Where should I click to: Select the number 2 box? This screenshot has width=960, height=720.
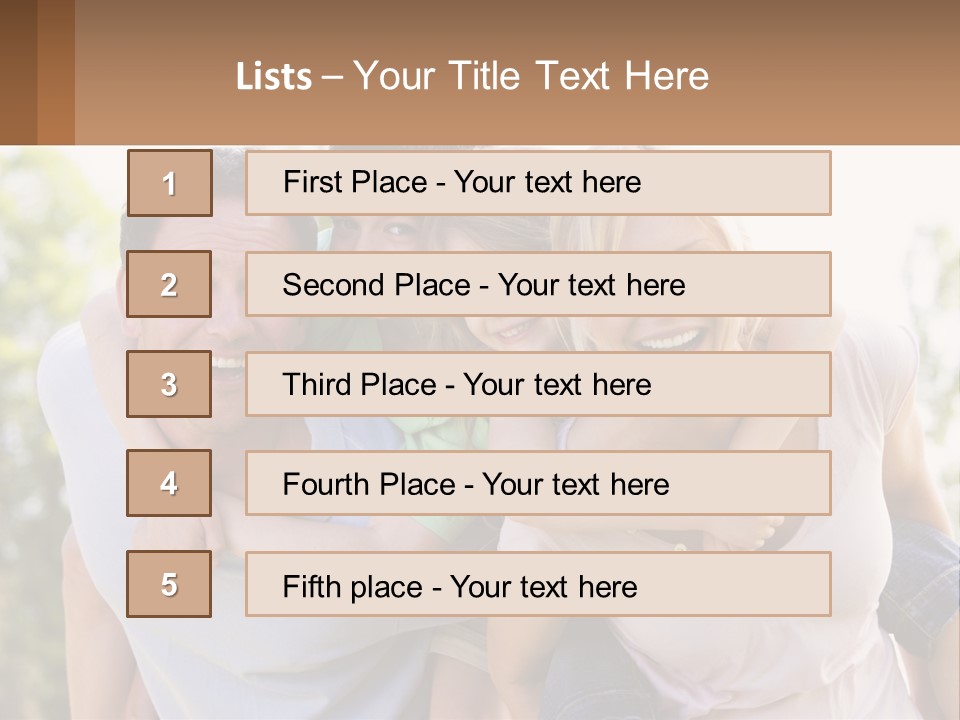(169, 284)
